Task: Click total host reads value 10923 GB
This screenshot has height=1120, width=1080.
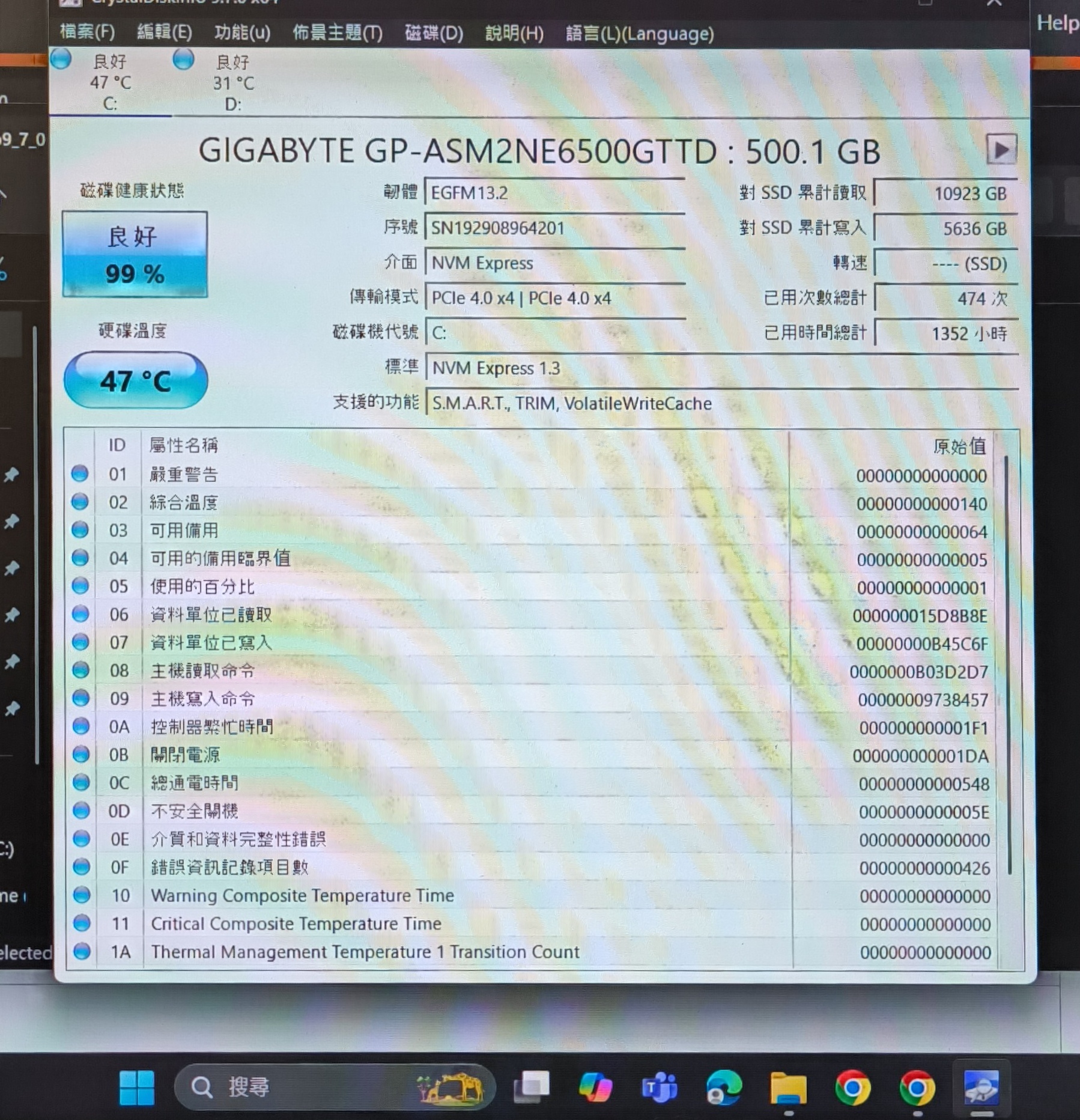Action: 945,193
